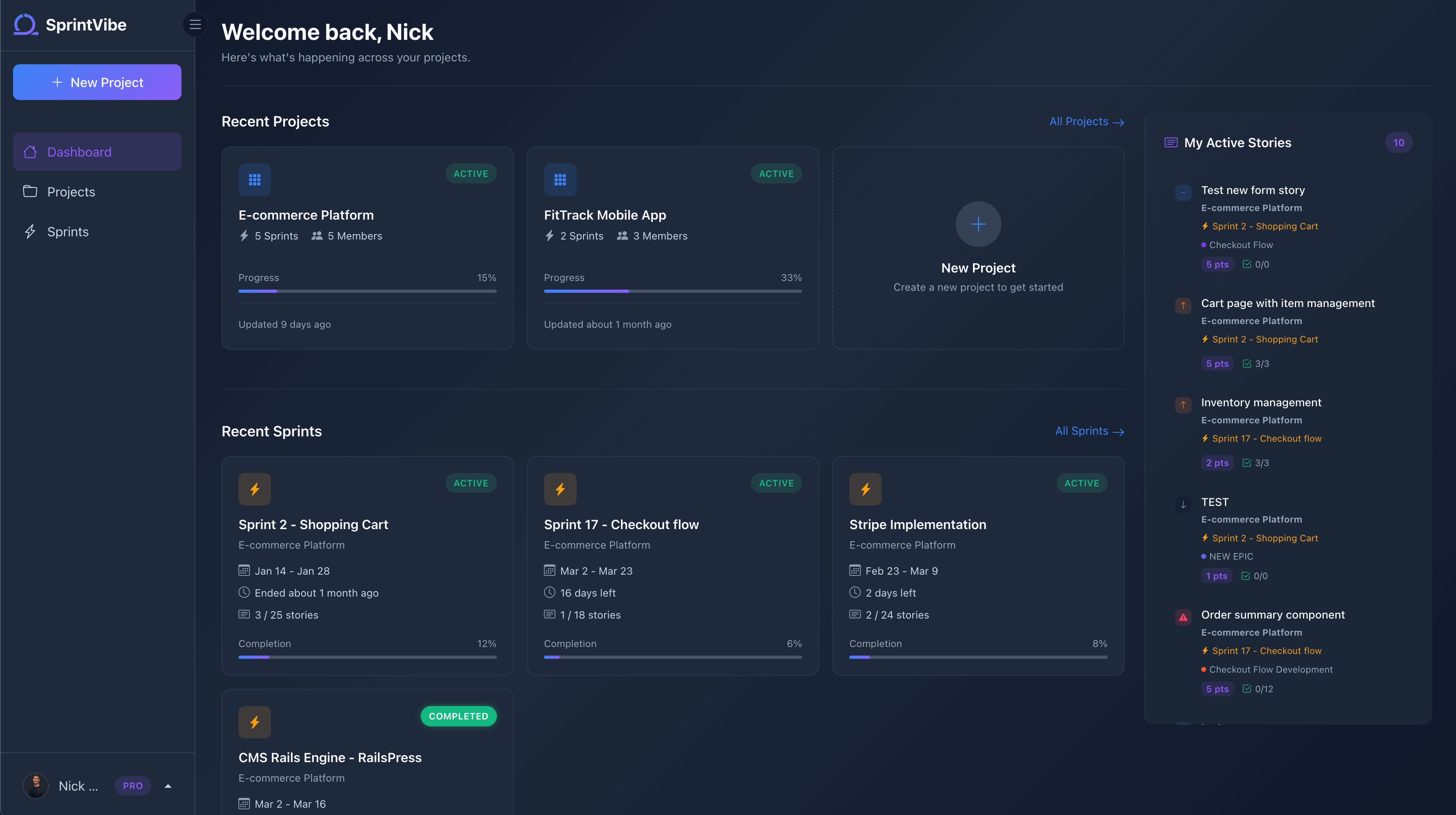Image resolution: width=1456 pixels, height=815 pixels.
Task: Click the Sprints lightning icon in sidebar
Action: tap(31, 231)
